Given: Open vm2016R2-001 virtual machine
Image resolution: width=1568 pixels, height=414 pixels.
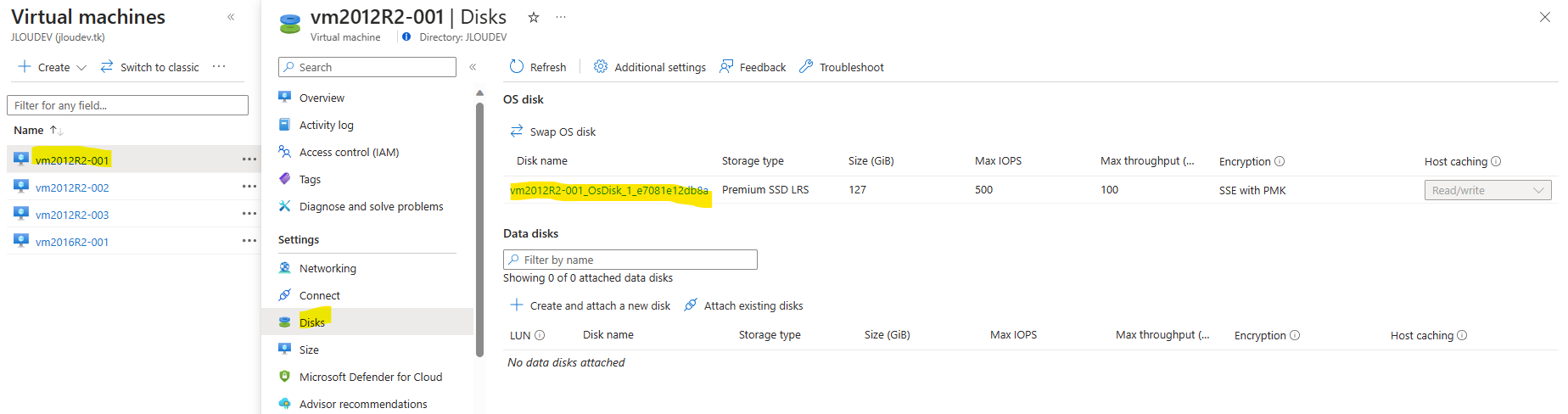Looking at the screenshot, I should point(72,242).
